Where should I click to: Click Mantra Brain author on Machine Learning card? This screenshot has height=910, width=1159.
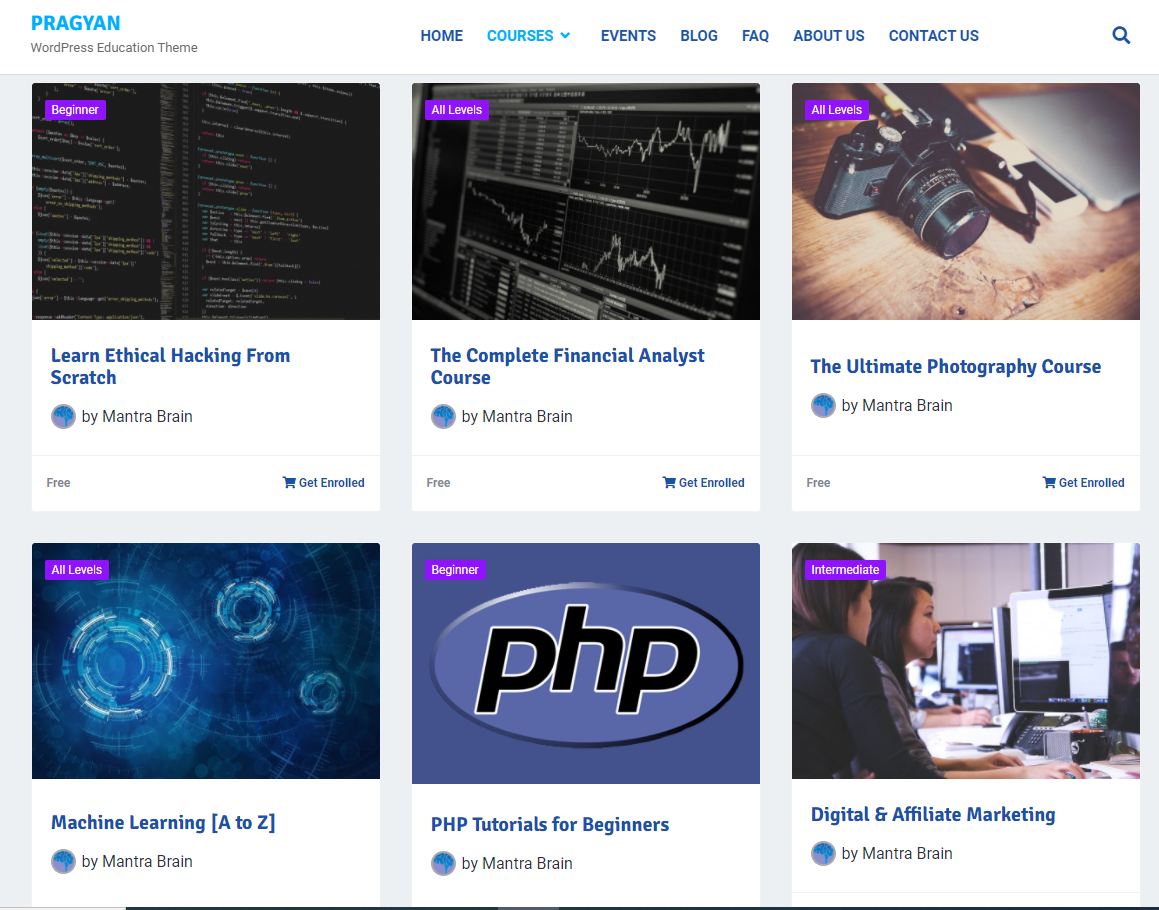(147, 861)
